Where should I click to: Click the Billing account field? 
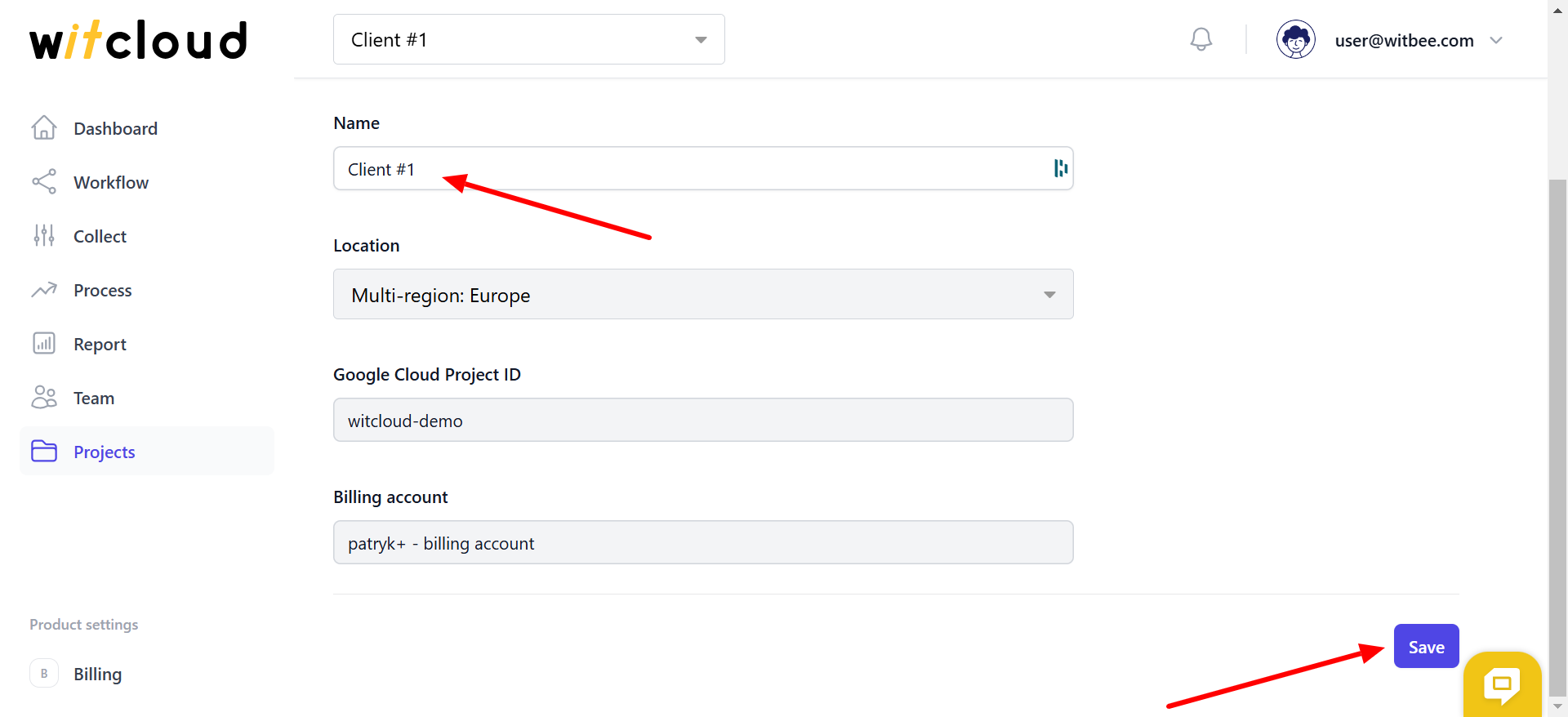[x=703, y=542]
